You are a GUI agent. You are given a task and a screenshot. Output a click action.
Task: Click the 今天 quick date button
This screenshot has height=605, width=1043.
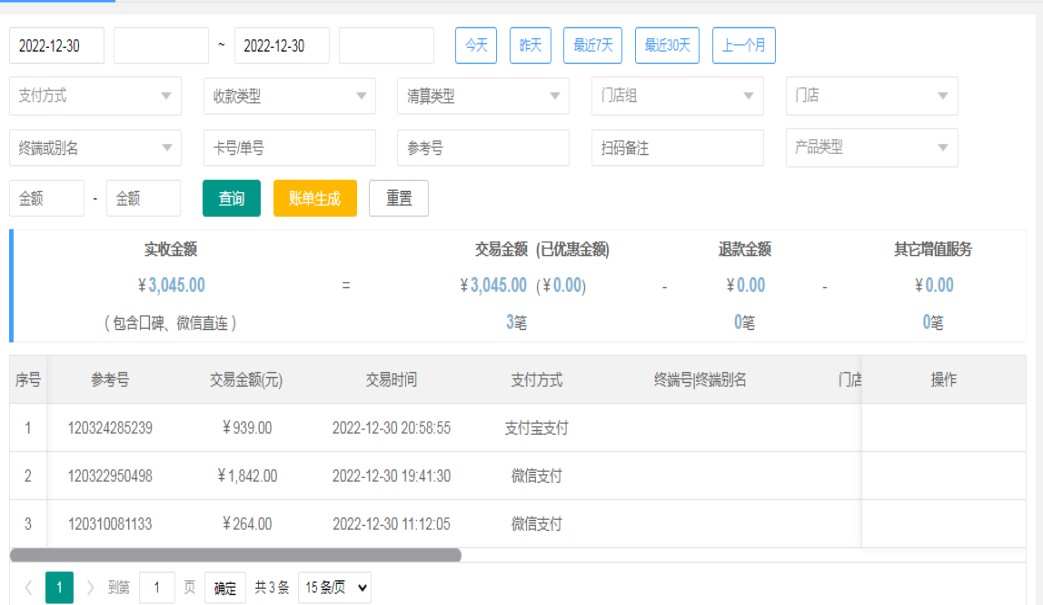click(x=477, y=45)
